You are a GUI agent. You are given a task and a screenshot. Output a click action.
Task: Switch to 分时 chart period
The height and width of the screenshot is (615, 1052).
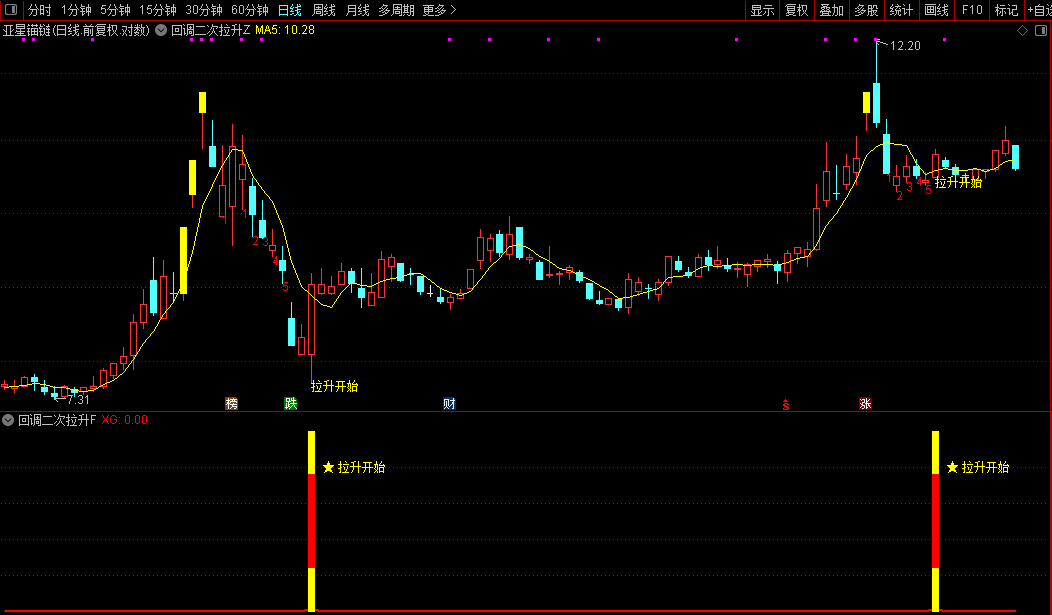39,10
